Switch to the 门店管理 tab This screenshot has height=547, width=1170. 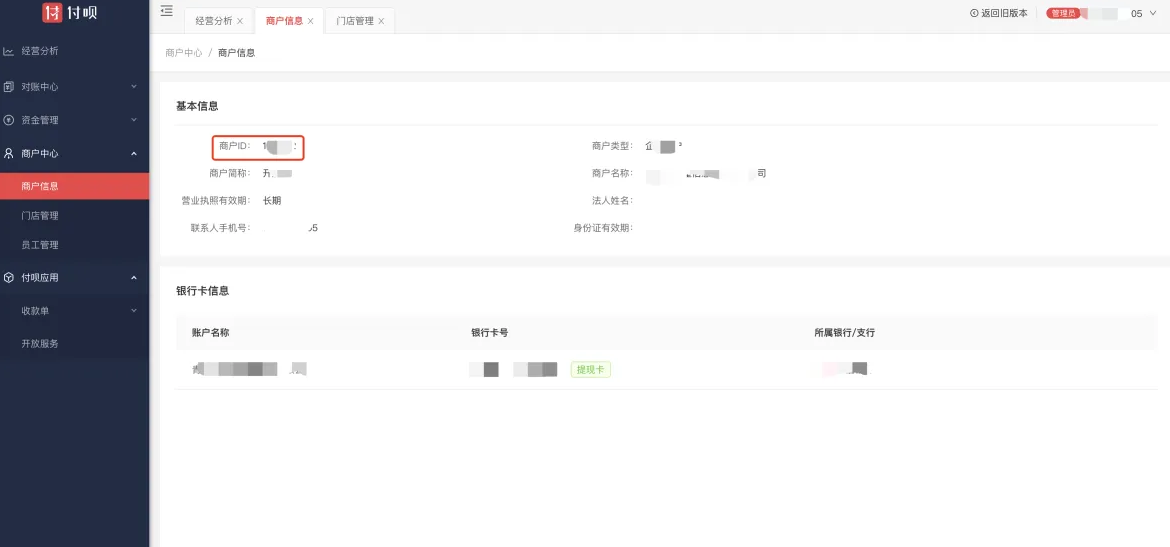click(x=354, y=21)
